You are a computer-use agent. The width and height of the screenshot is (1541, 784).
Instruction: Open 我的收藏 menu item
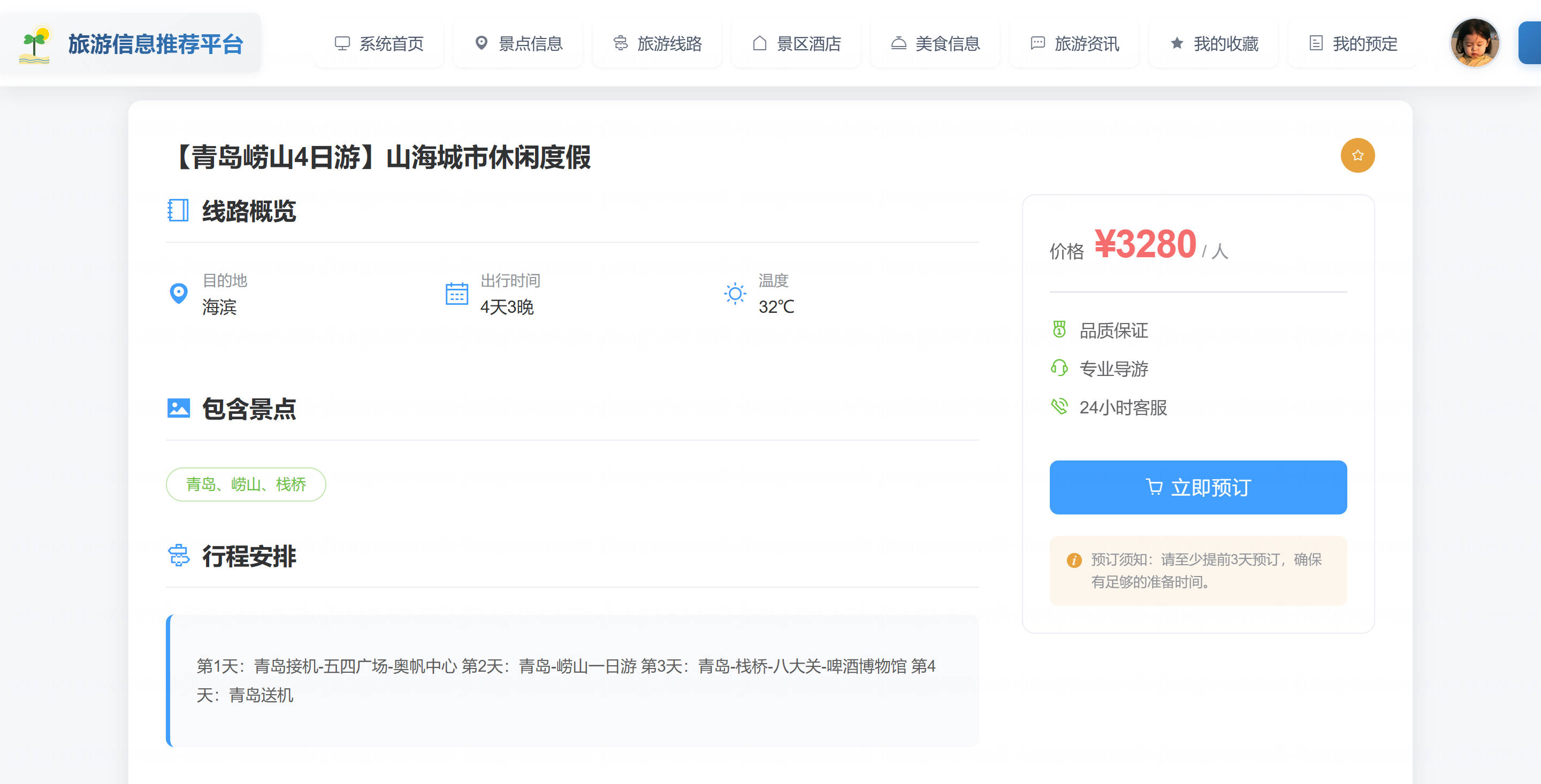[x=1213, y=44]
